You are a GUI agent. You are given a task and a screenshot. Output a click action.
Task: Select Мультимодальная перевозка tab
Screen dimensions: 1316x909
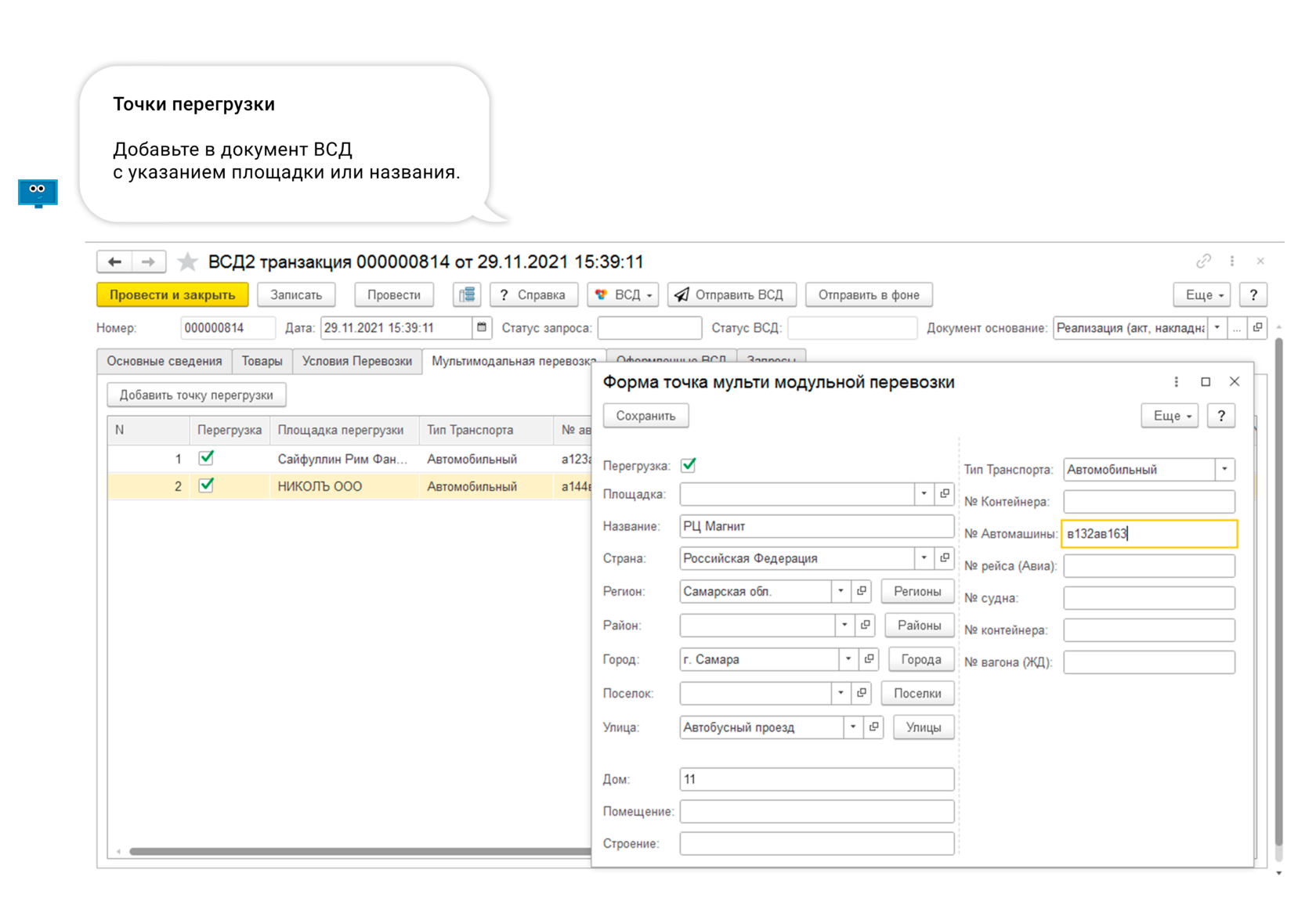coord(512,361)
